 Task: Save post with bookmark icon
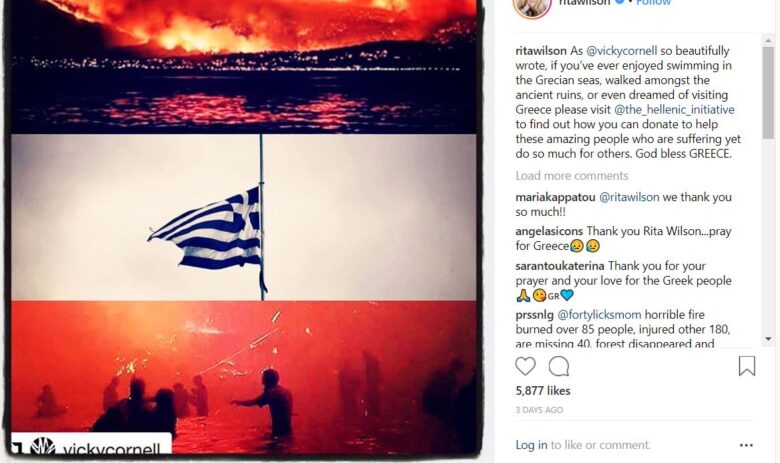click(x=747, y=366)
